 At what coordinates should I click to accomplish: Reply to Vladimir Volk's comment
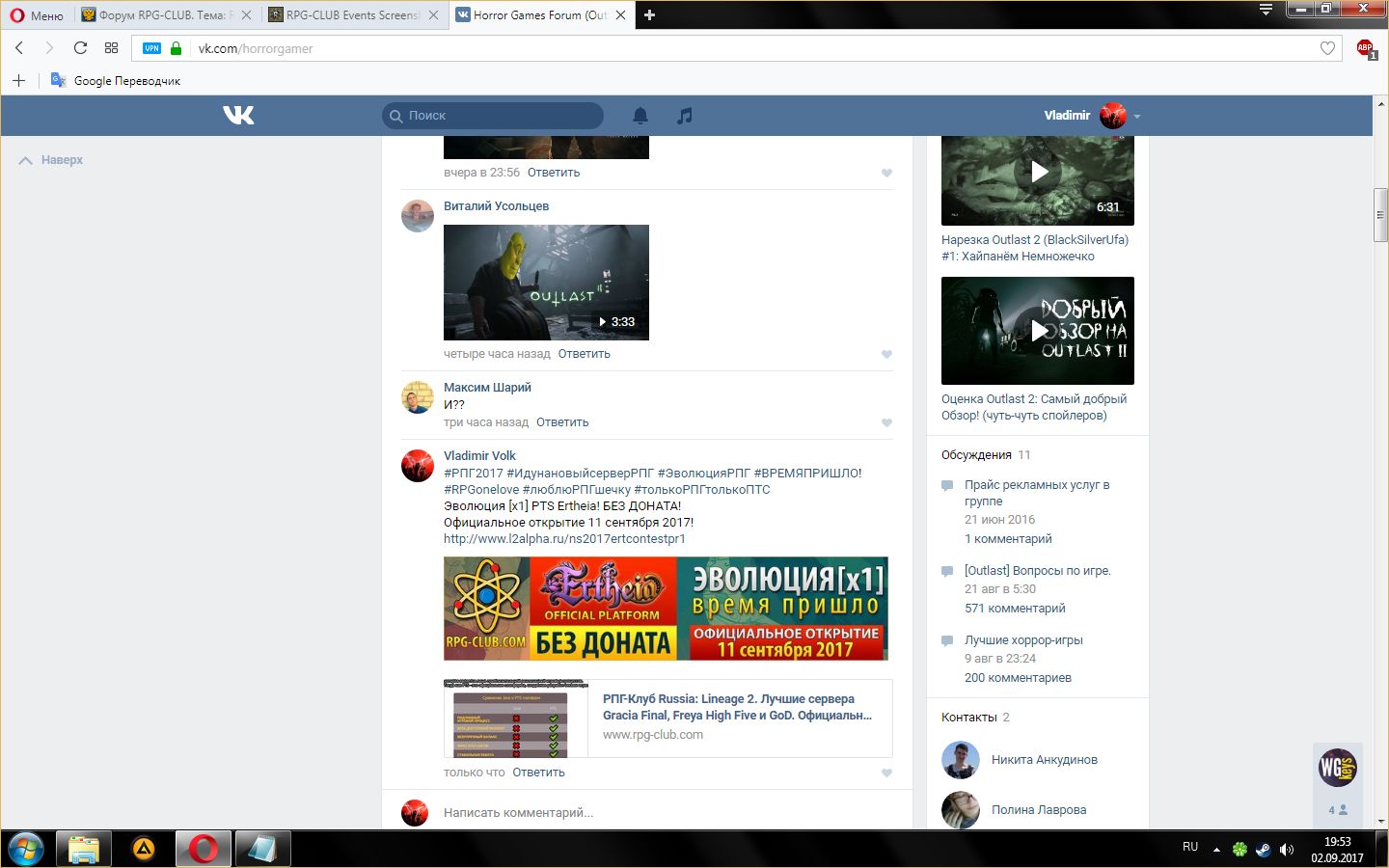point(539,773)
